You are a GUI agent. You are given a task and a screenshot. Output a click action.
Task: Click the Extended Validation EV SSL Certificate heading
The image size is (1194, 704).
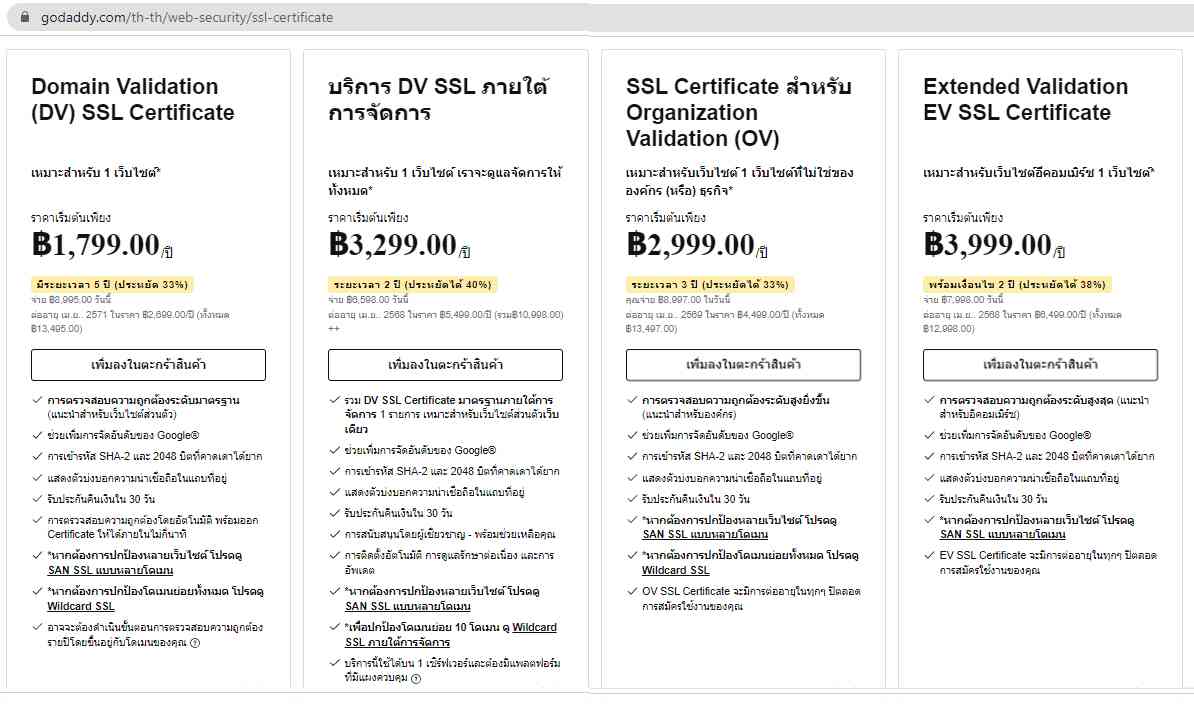(x=1025, y=99)
